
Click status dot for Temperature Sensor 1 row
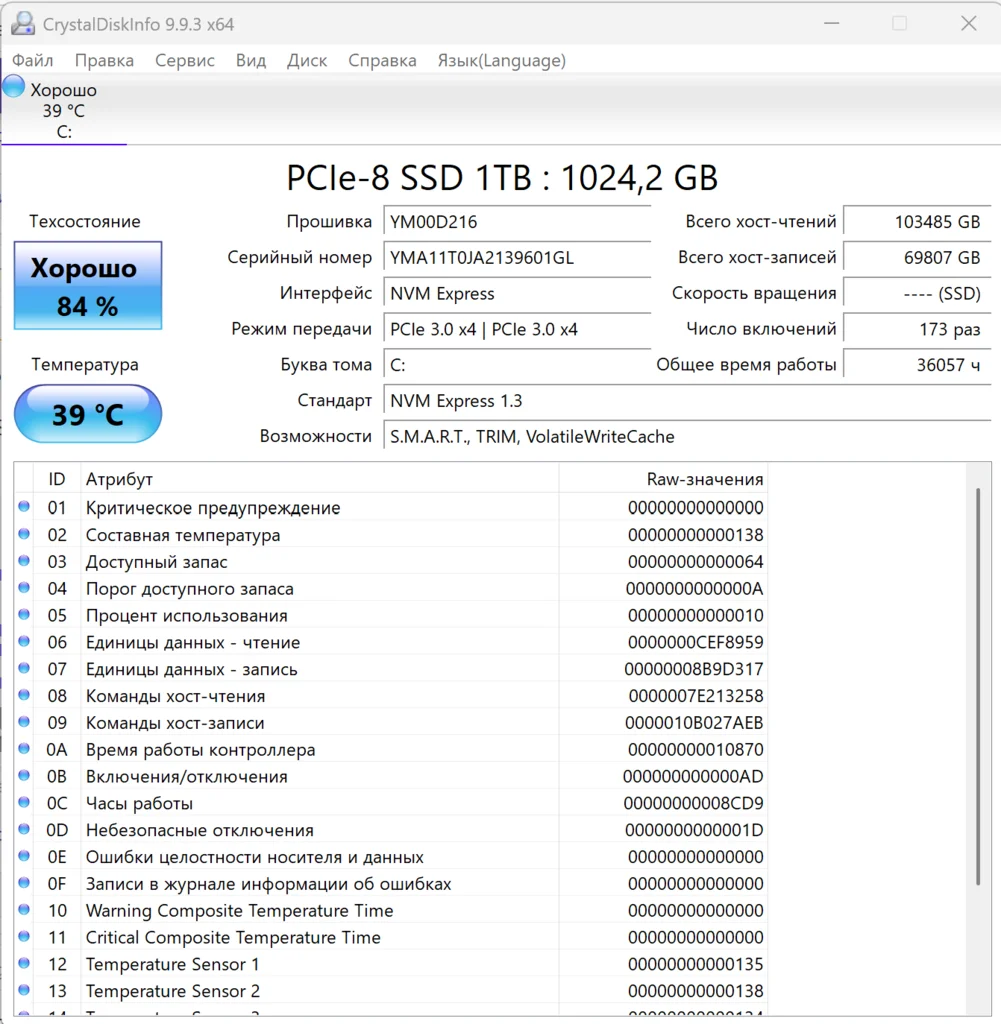tap(24, 963)
